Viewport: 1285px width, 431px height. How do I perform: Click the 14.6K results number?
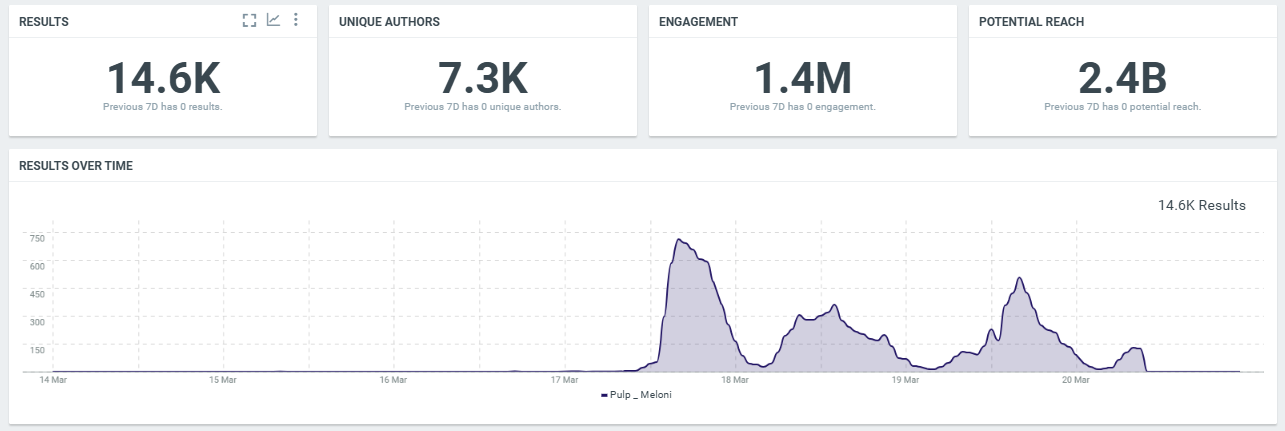[x=162, y=78]
